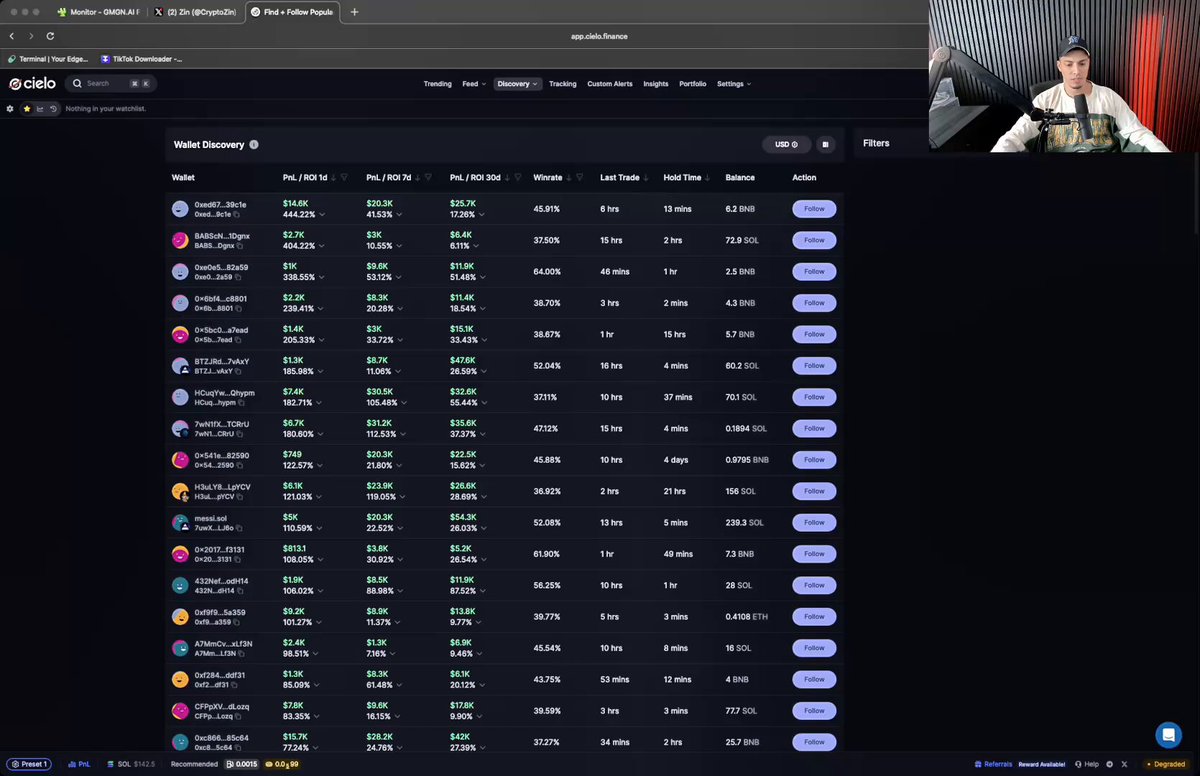Filter the PnL / ROI 7d column
Screen dimensions: 1200x776
pyautogui.click(x=428, y=178)
